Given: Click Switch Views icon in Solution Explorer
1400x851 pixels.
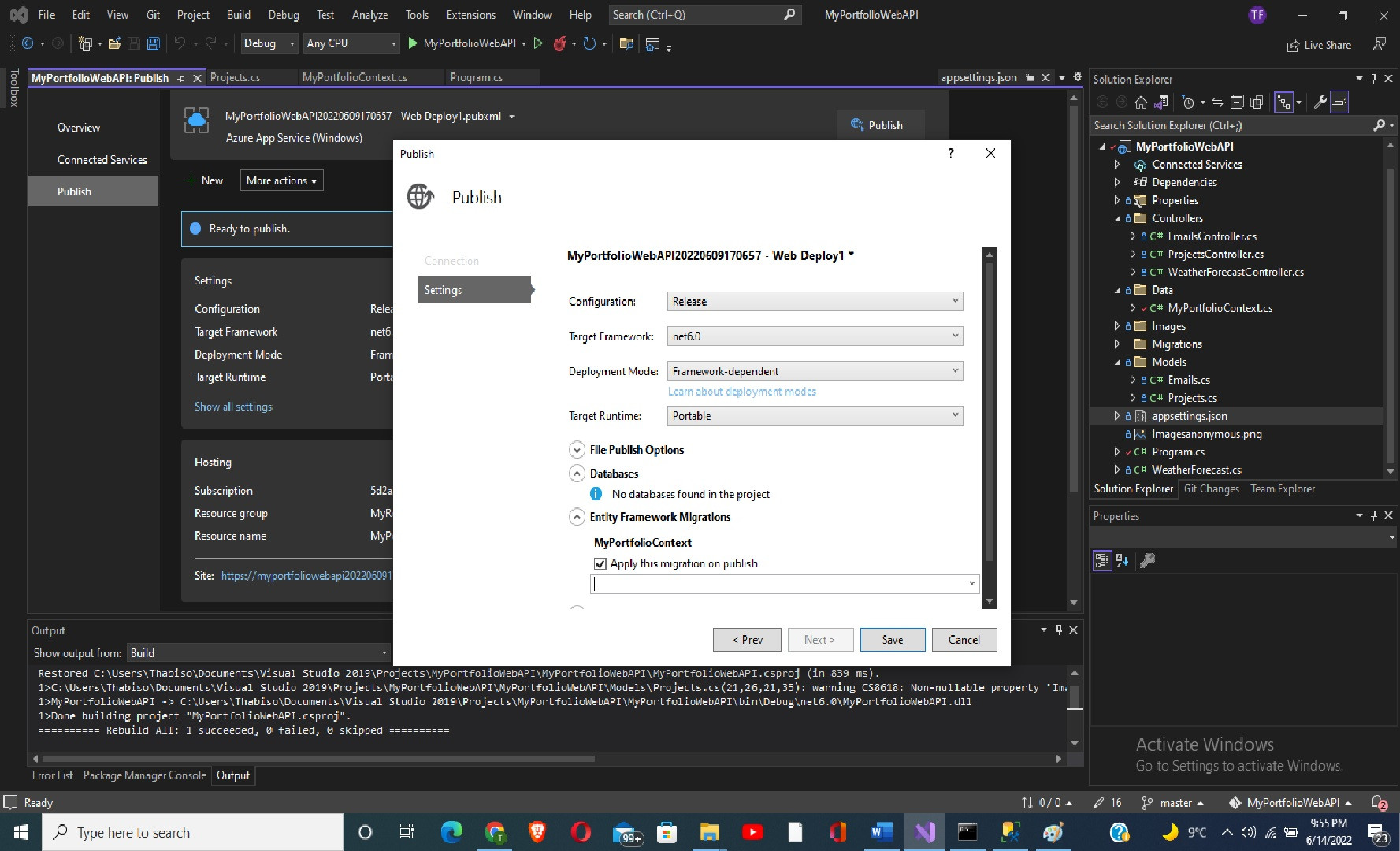Looking at the screenshot, I should [1160, 102].
